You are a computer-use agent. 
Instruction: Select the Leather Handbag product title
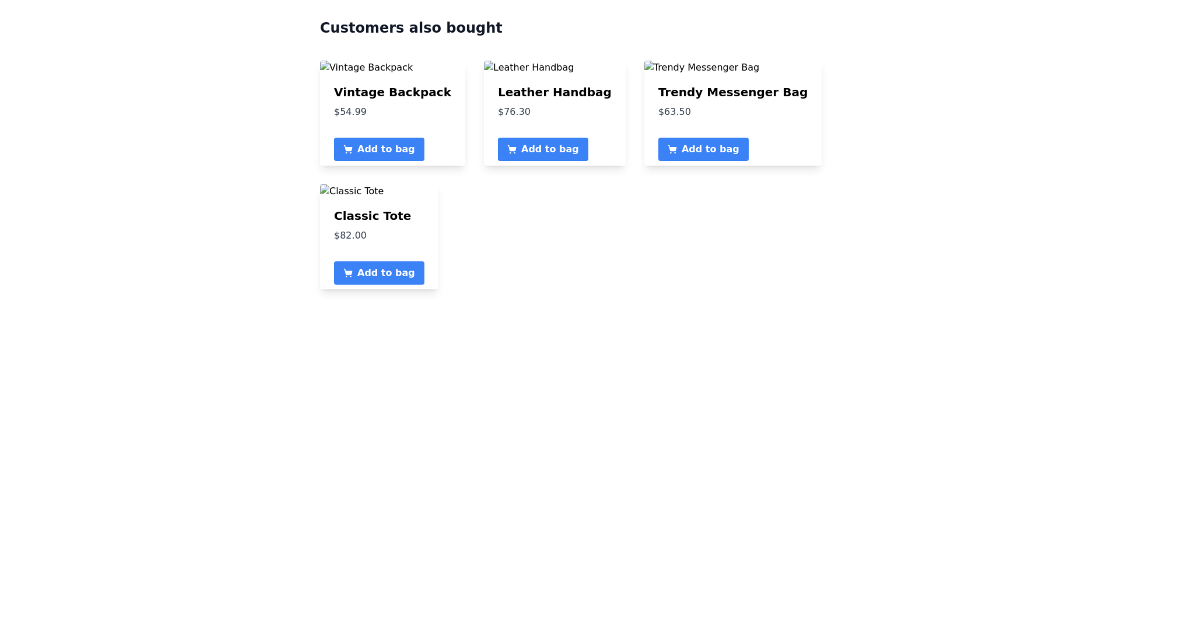[x=554, y=92]
